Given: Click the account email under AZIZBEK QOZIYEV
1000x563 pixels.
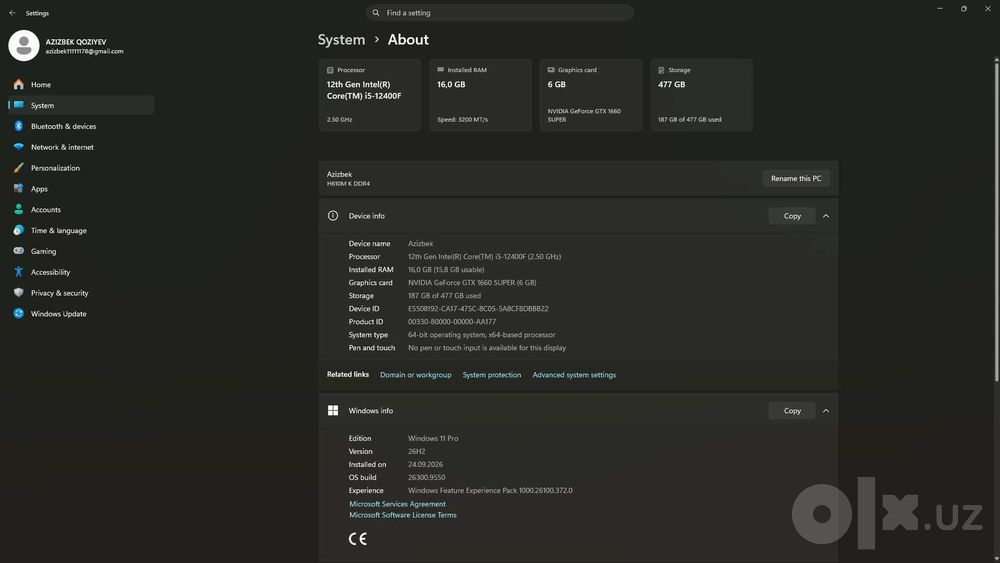Looking at the screenshot, I should click(x=84, y=52).
